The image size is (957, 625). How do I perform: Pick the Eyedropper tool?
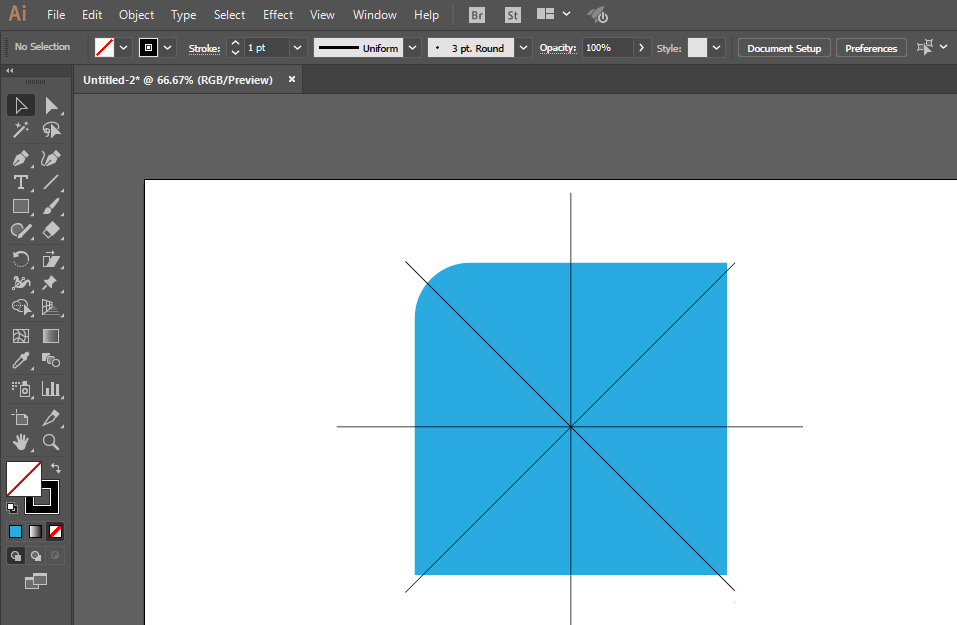coord(20,361)
